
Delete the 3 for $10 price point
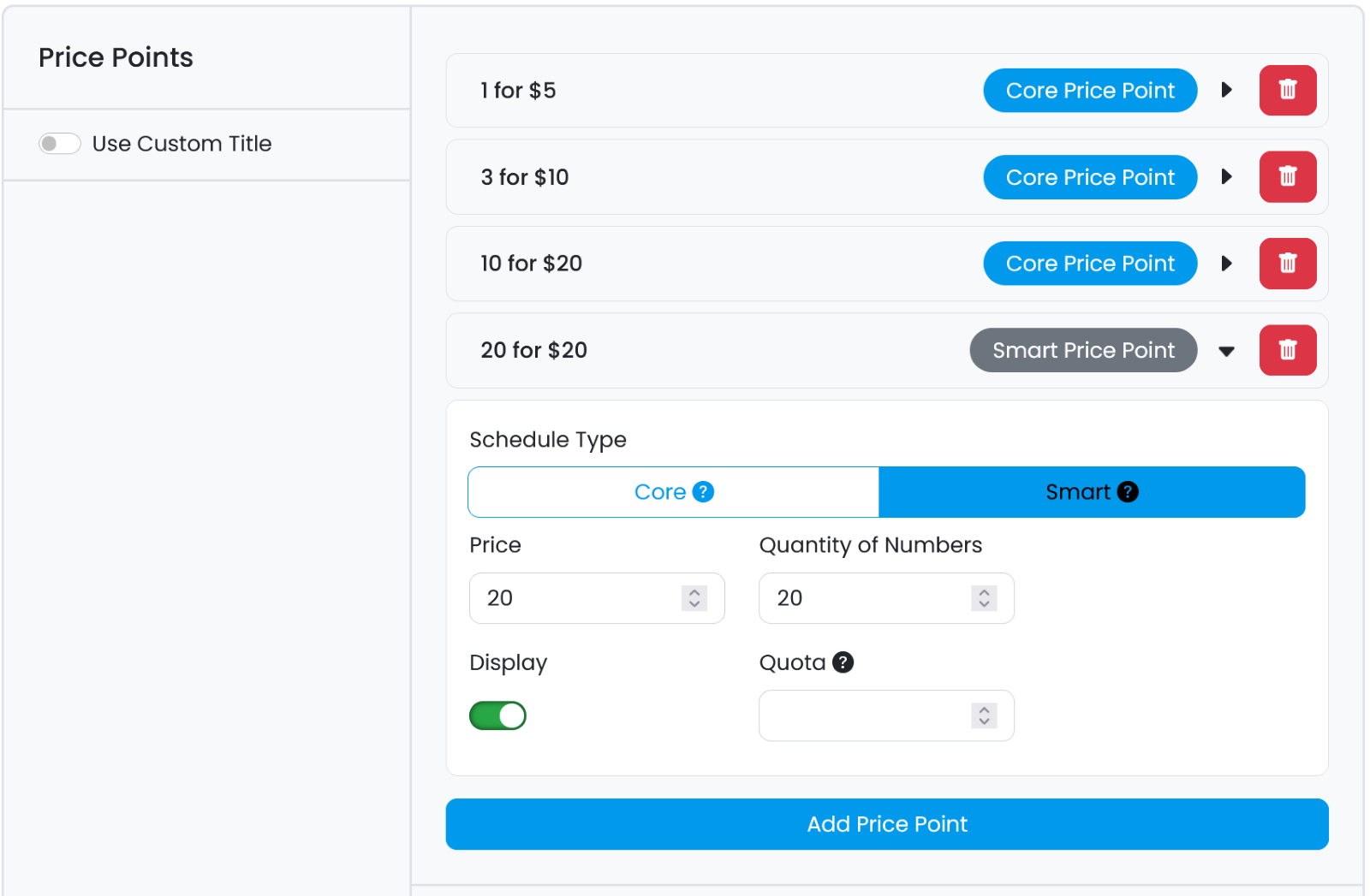pyautogui.click(x=1287, y=177)
